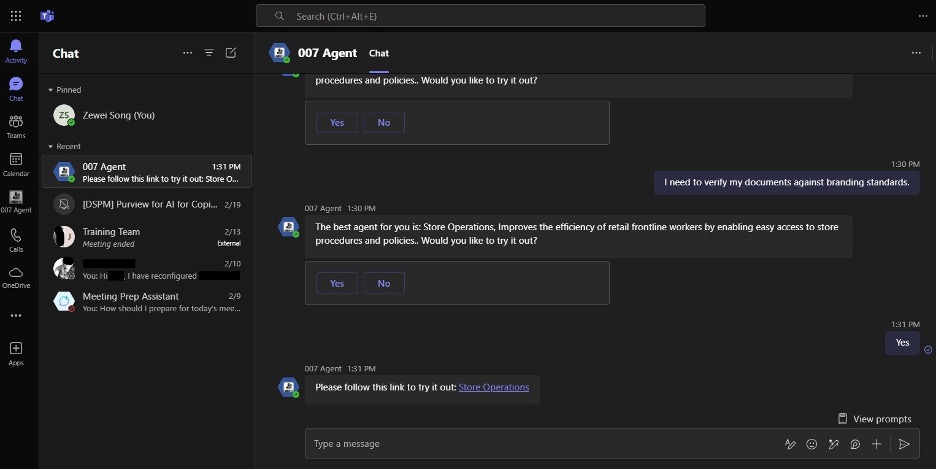
Task: Click the 007 Agent title in header
Action: pyautogui.click(x=327, y=53)
